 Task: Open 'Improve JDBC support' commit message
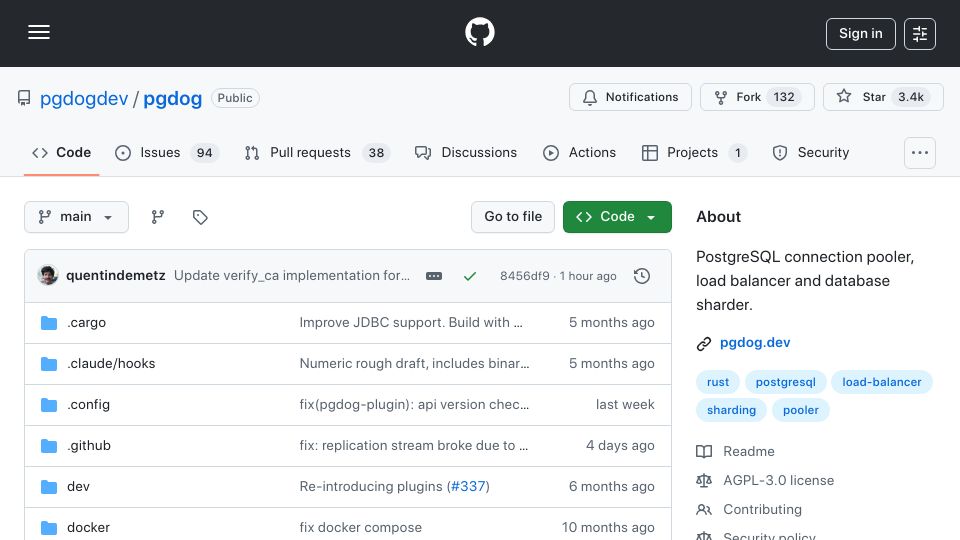(411, 323)
